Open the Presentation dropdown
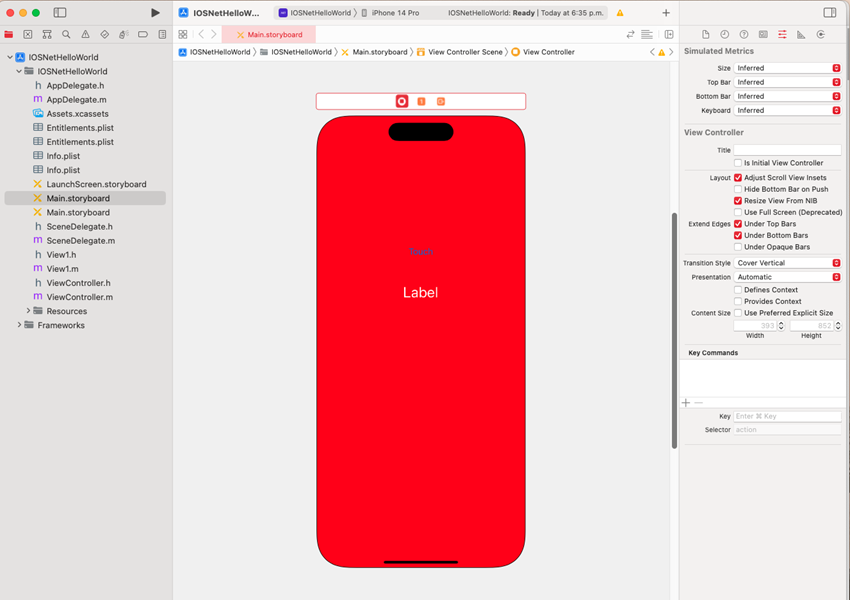This screenshot has height=600, width=850. [x=787, y=276]
